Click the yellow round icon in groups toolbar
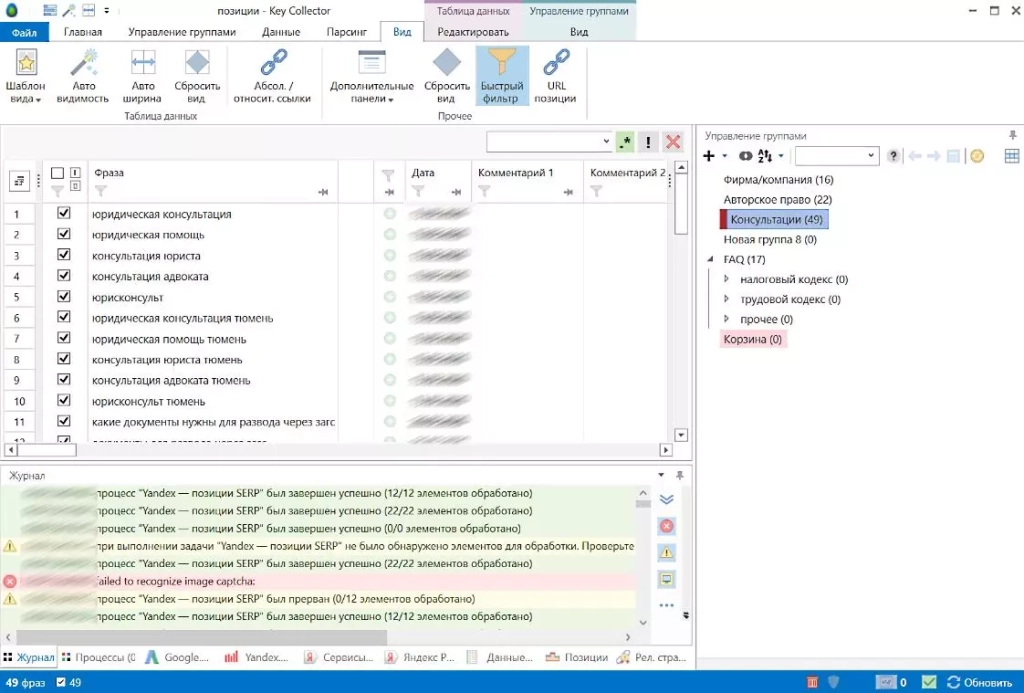This screenshot has width=1024, height=693. coord(977,156)
